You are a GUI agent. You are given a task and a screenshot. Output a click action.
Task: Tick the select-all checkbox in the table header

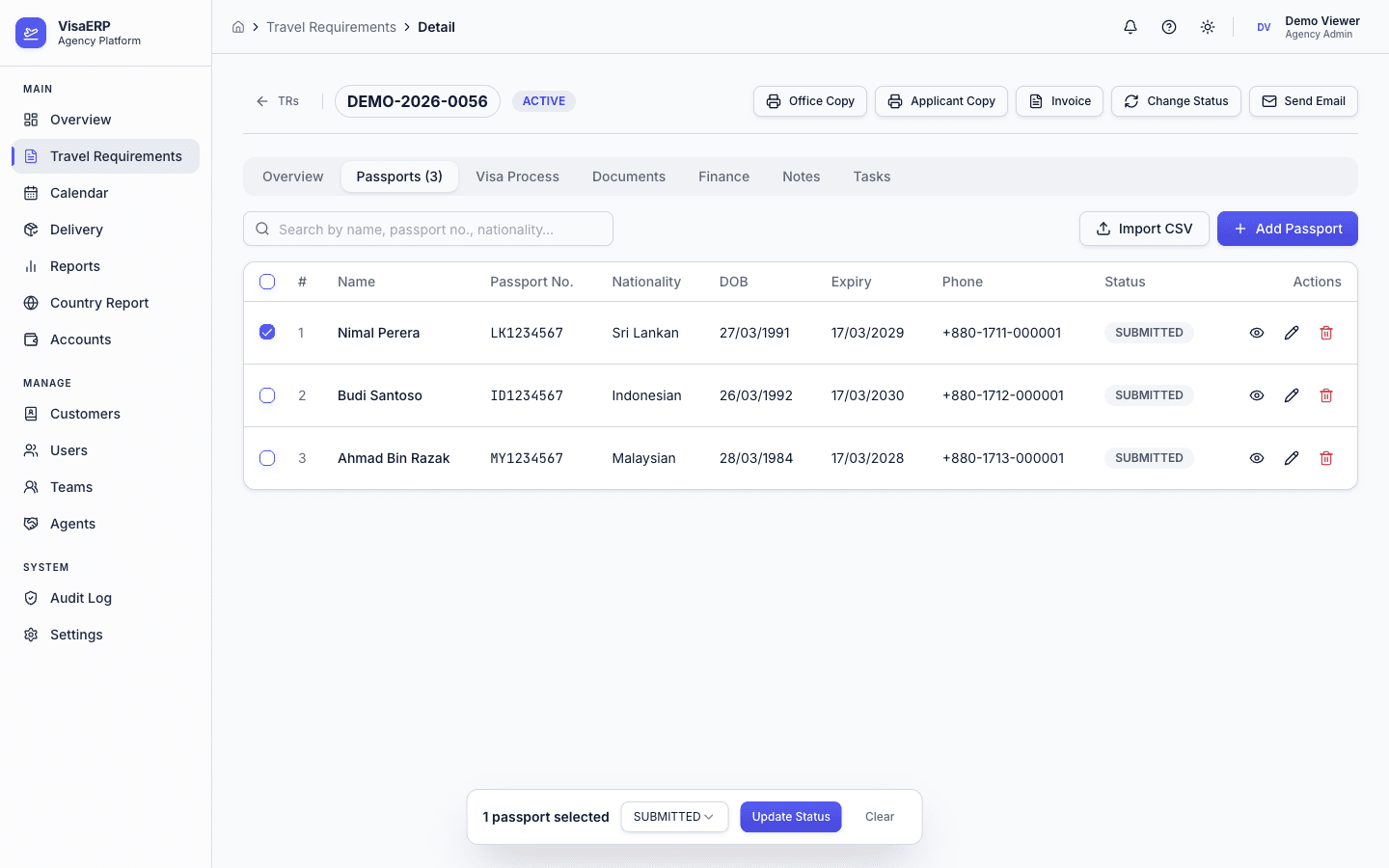click(267, 282)
